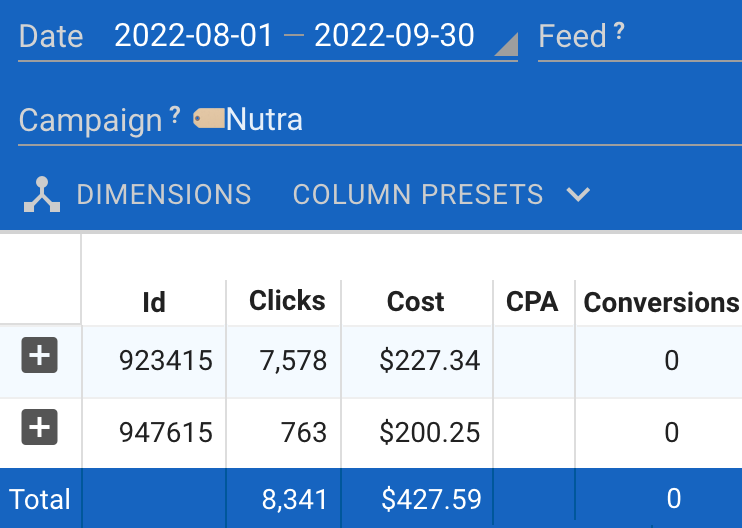
Task: Open the date range dropdown triangle
Action: [506, 44]
